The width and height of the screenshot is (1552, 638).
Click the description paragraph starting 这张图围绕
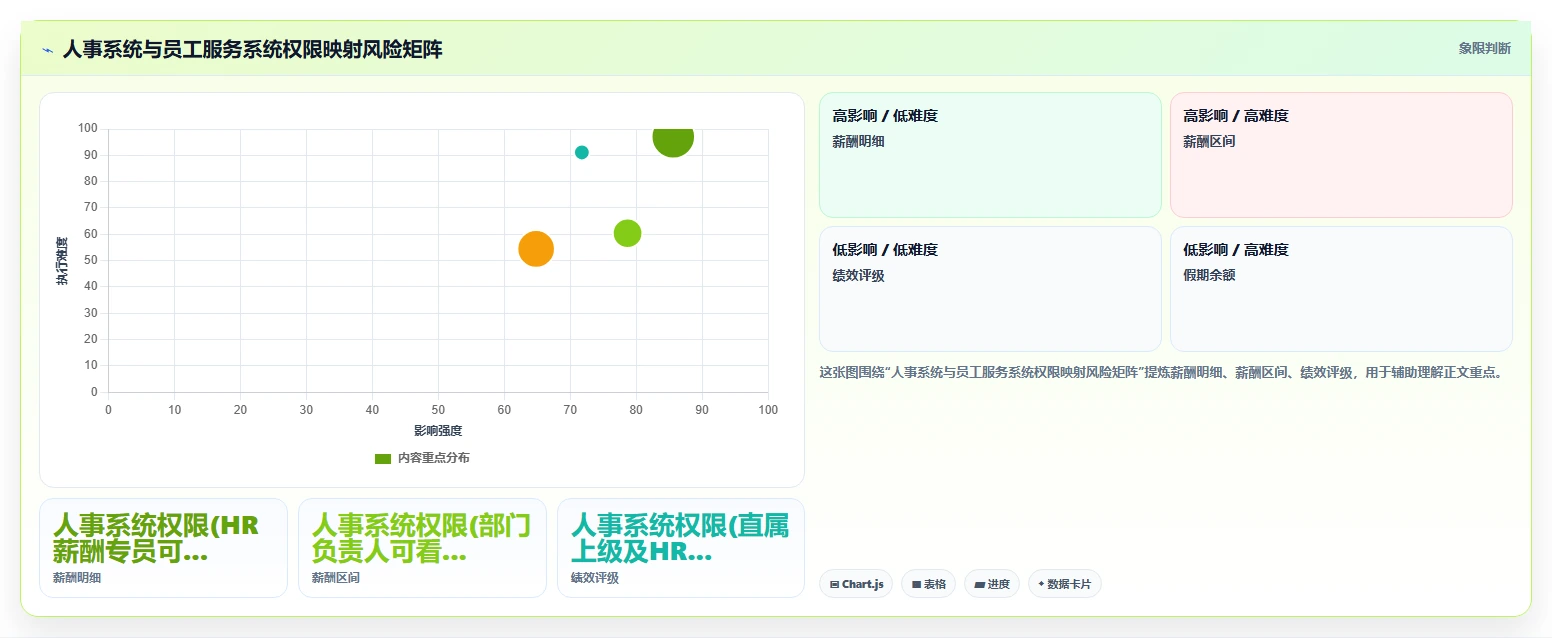point(1161,373)
